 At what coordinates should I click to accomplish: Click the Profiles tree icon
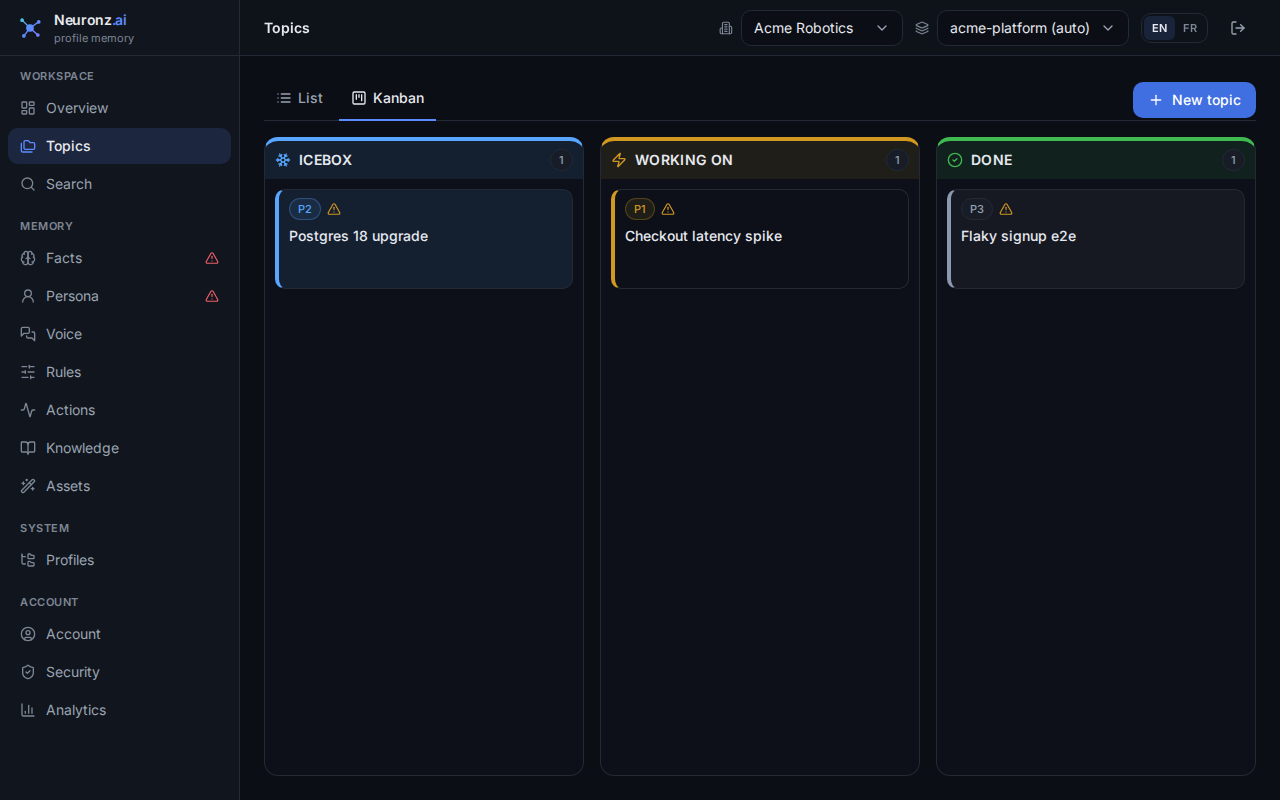(x=28, y=560)
